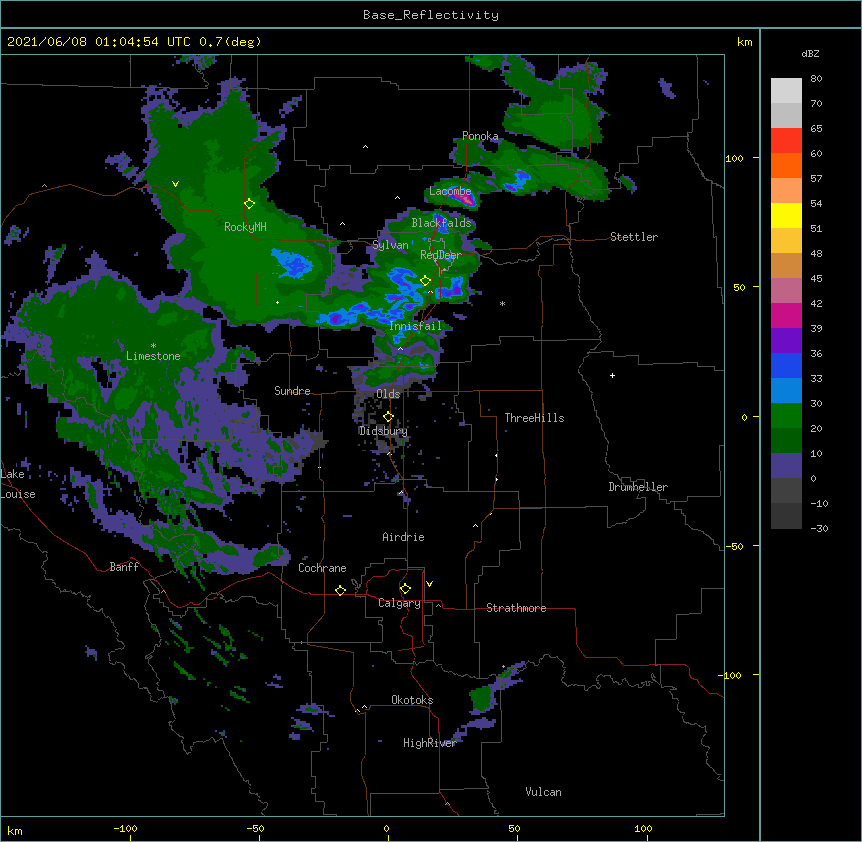Click the 50 tick label on right axis

click(739, 287)
